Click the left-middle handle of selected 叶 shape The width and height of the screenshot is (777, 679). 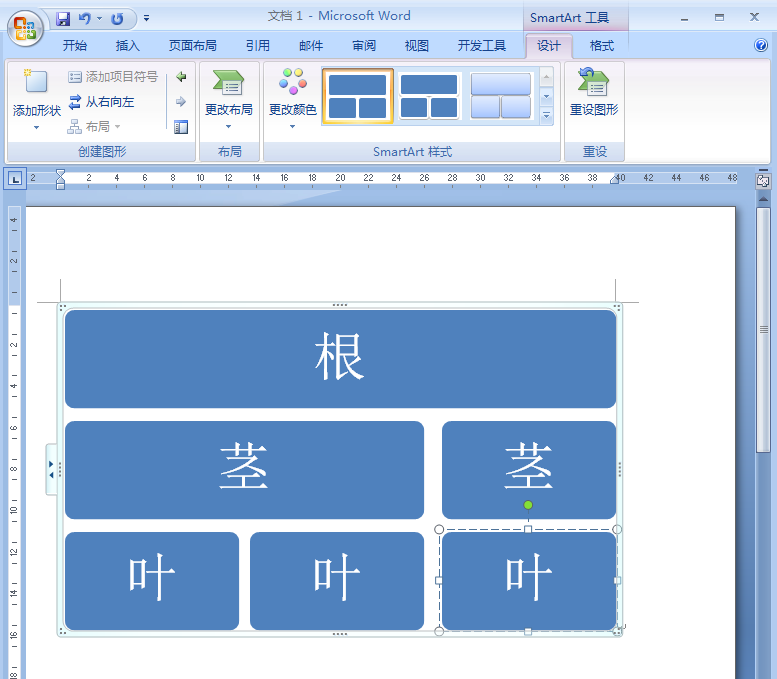pyautogui.click(x=439, y=580)
